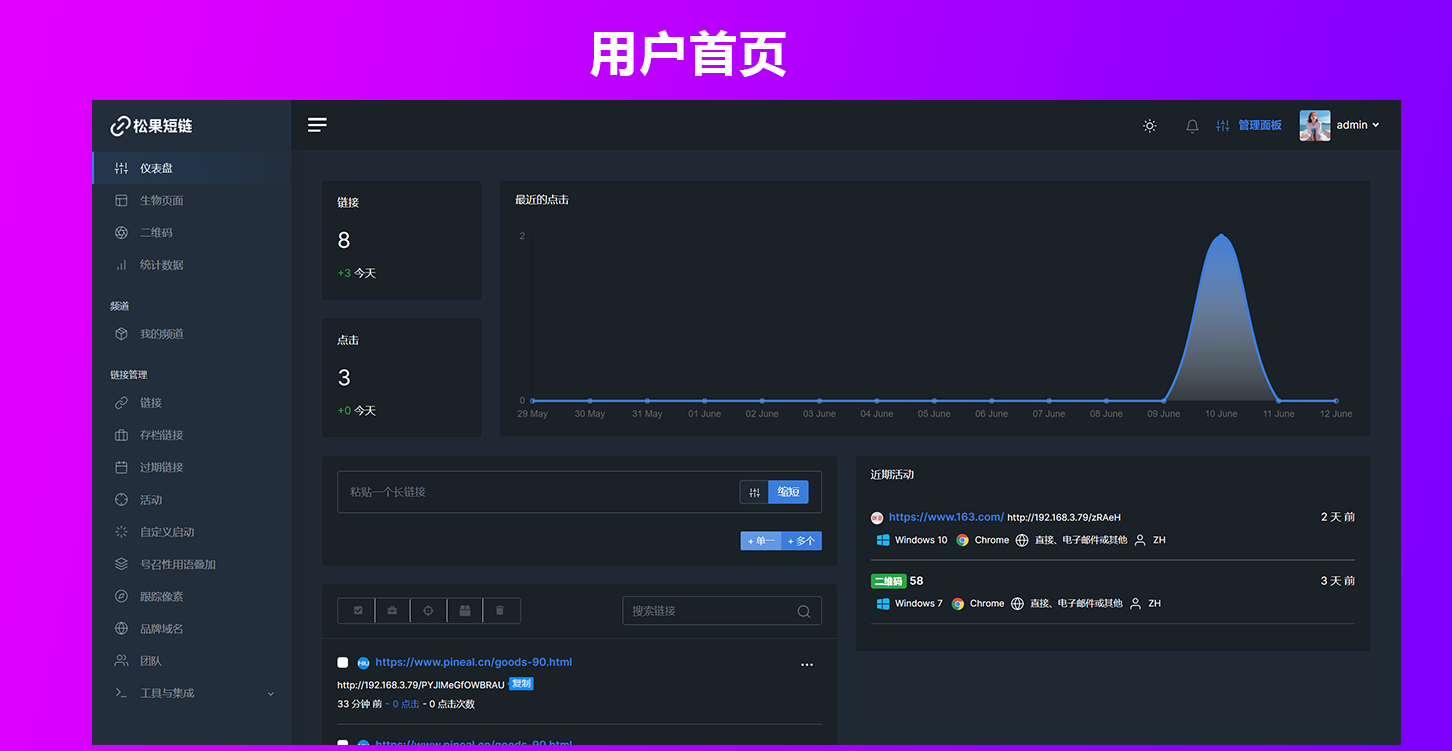The image size is (1452, 751).
Task: Toggle the hamburger sidebar menu icon
Action: coord(317,125)
